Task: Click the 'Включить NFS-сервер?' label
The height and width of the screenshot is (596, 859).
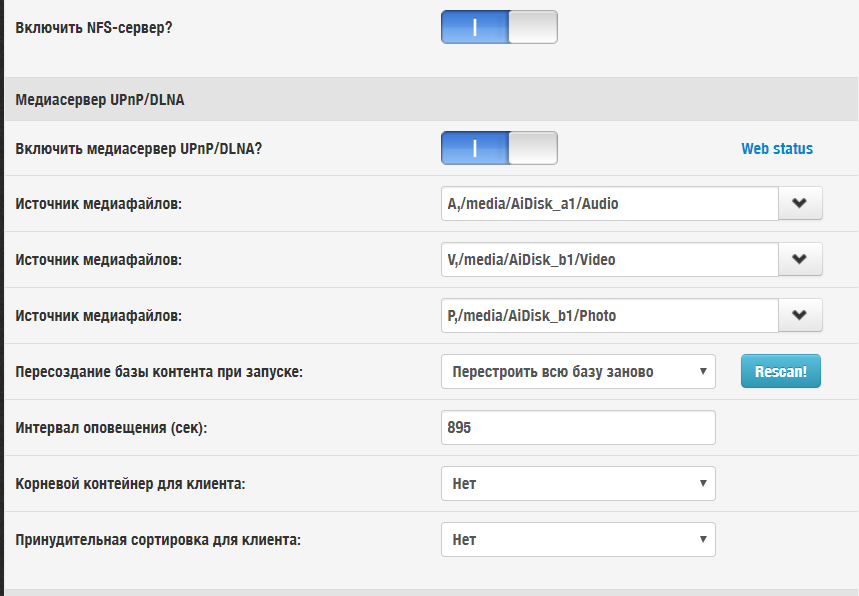Action: 94,27
